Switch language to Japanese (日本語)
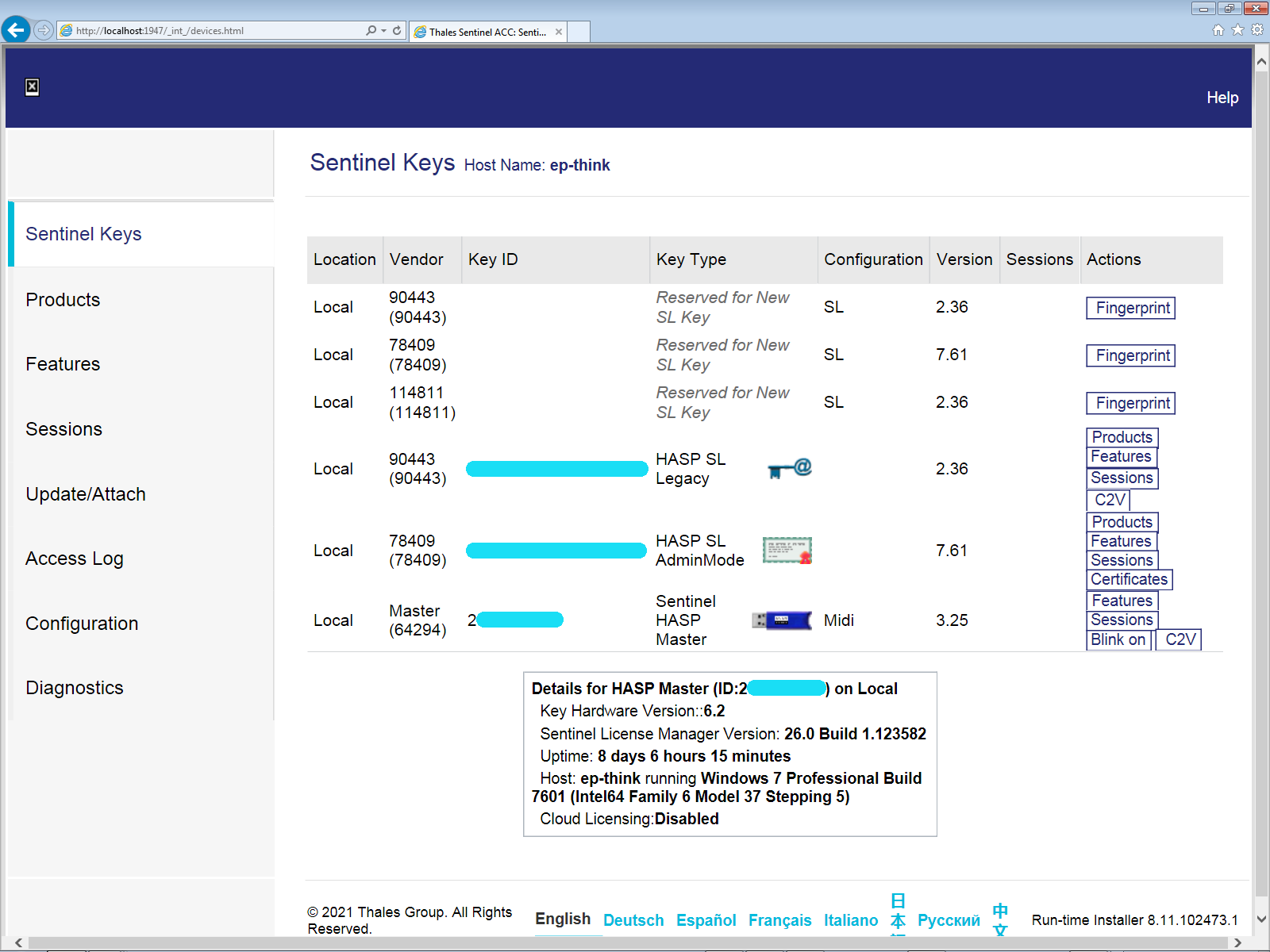This screenshot has width=1270, height=952. tap(898, 914)
